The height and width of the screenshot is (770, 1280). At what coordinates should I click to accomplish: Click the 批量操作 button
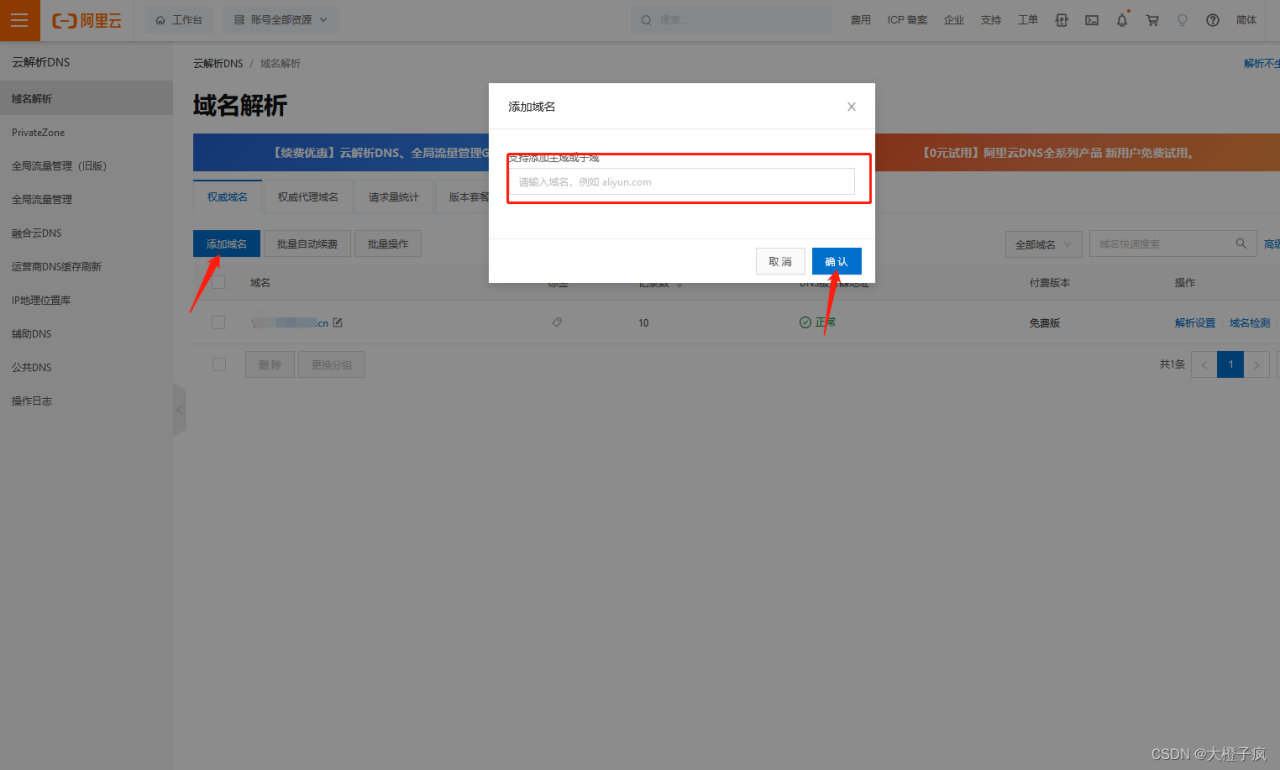pos(388,244)
